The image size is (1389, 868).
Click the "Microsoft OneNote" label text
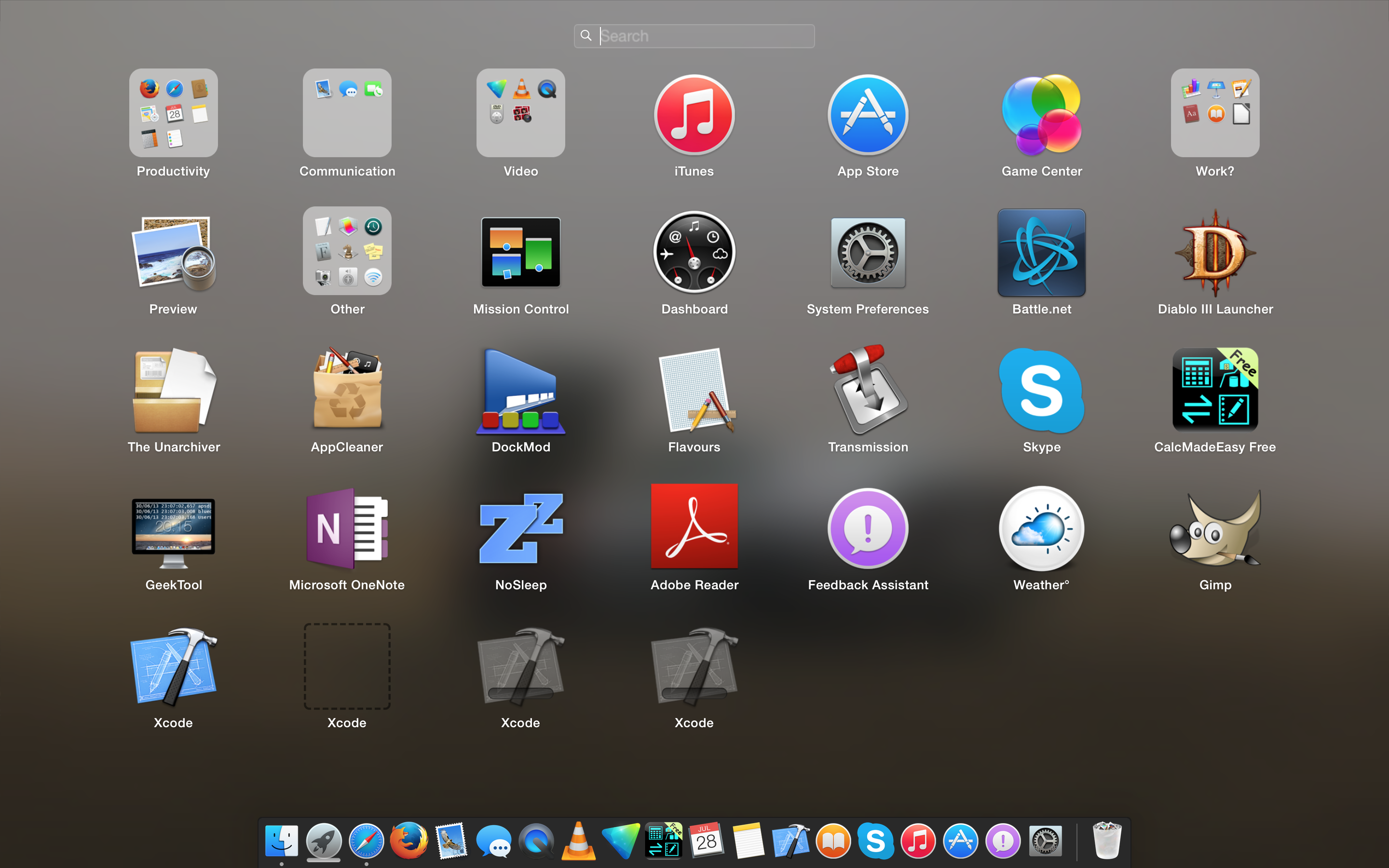(x=347, y=584)
